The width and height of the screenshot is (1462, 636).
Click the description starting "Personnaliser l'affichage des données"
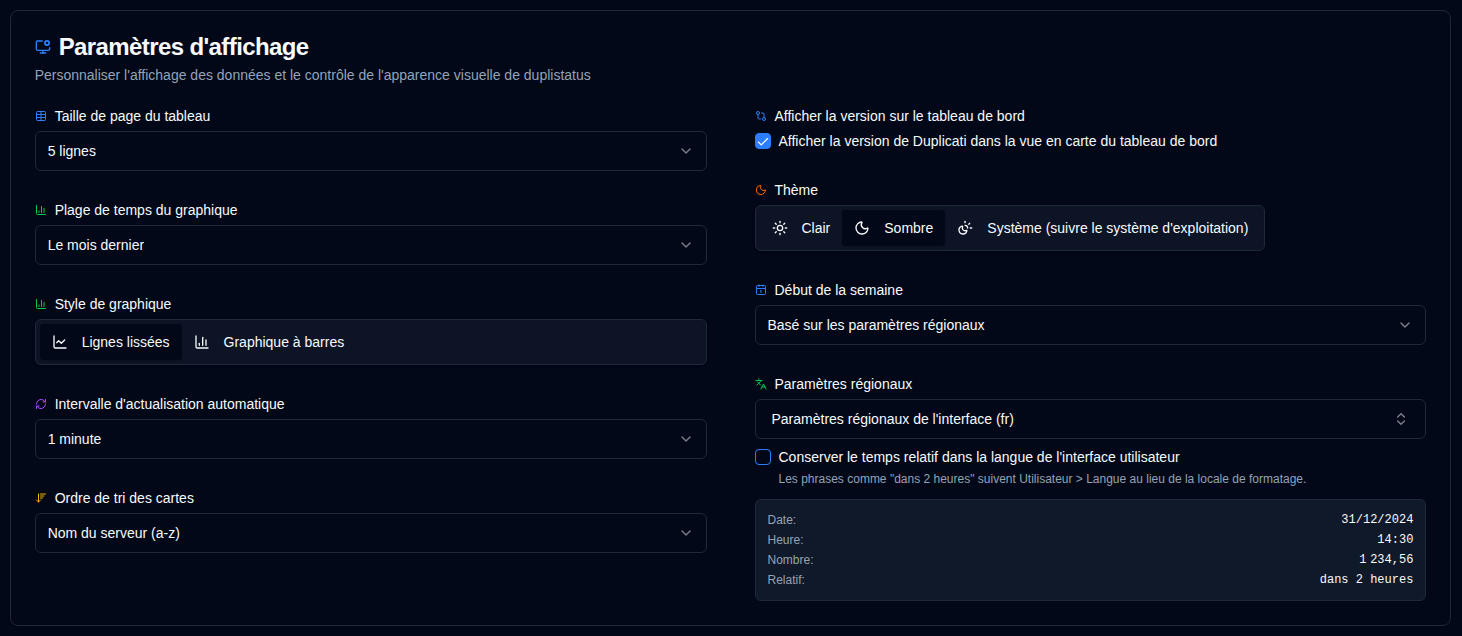pyautogui.click(x=313, y=75)
